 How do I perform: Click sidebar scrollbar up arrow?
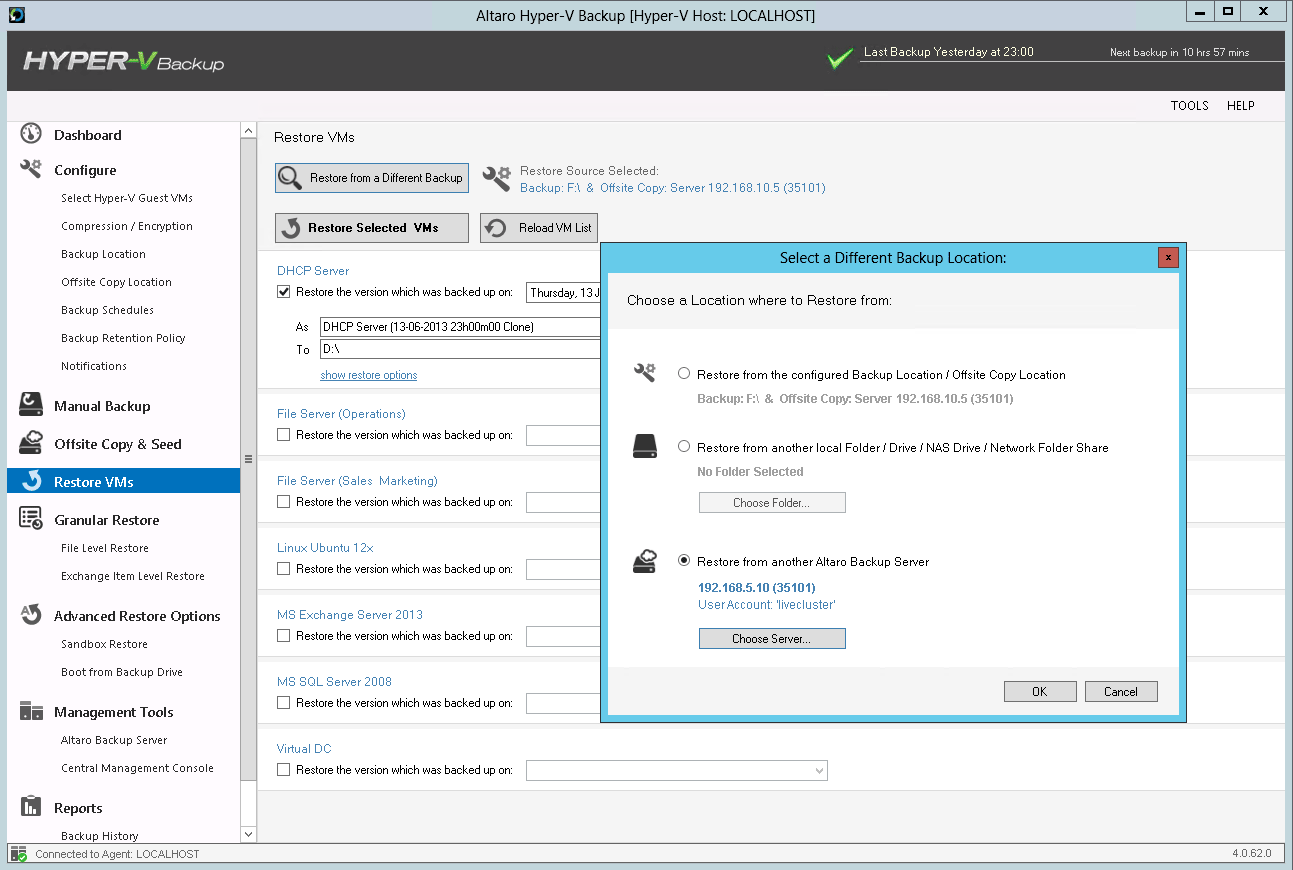(x=249, y=131)
